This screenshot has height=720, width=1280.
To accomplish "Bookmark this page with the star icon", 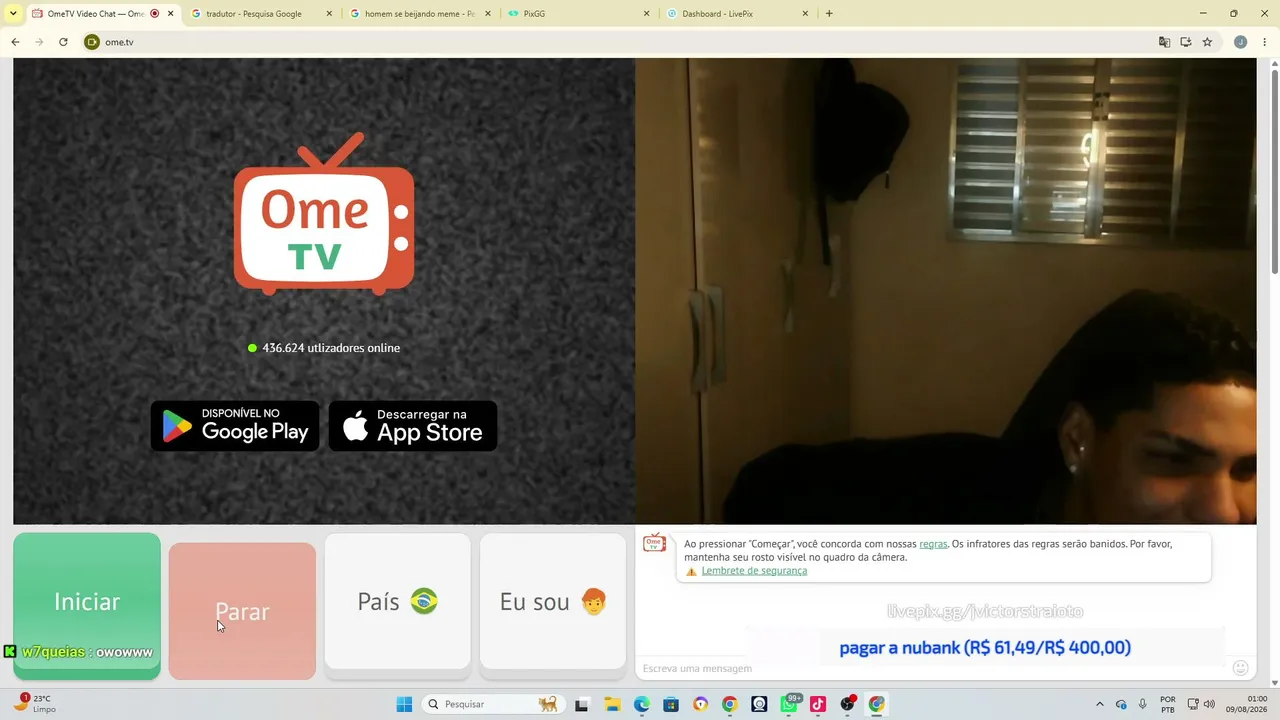I will tap(1207, 42).
